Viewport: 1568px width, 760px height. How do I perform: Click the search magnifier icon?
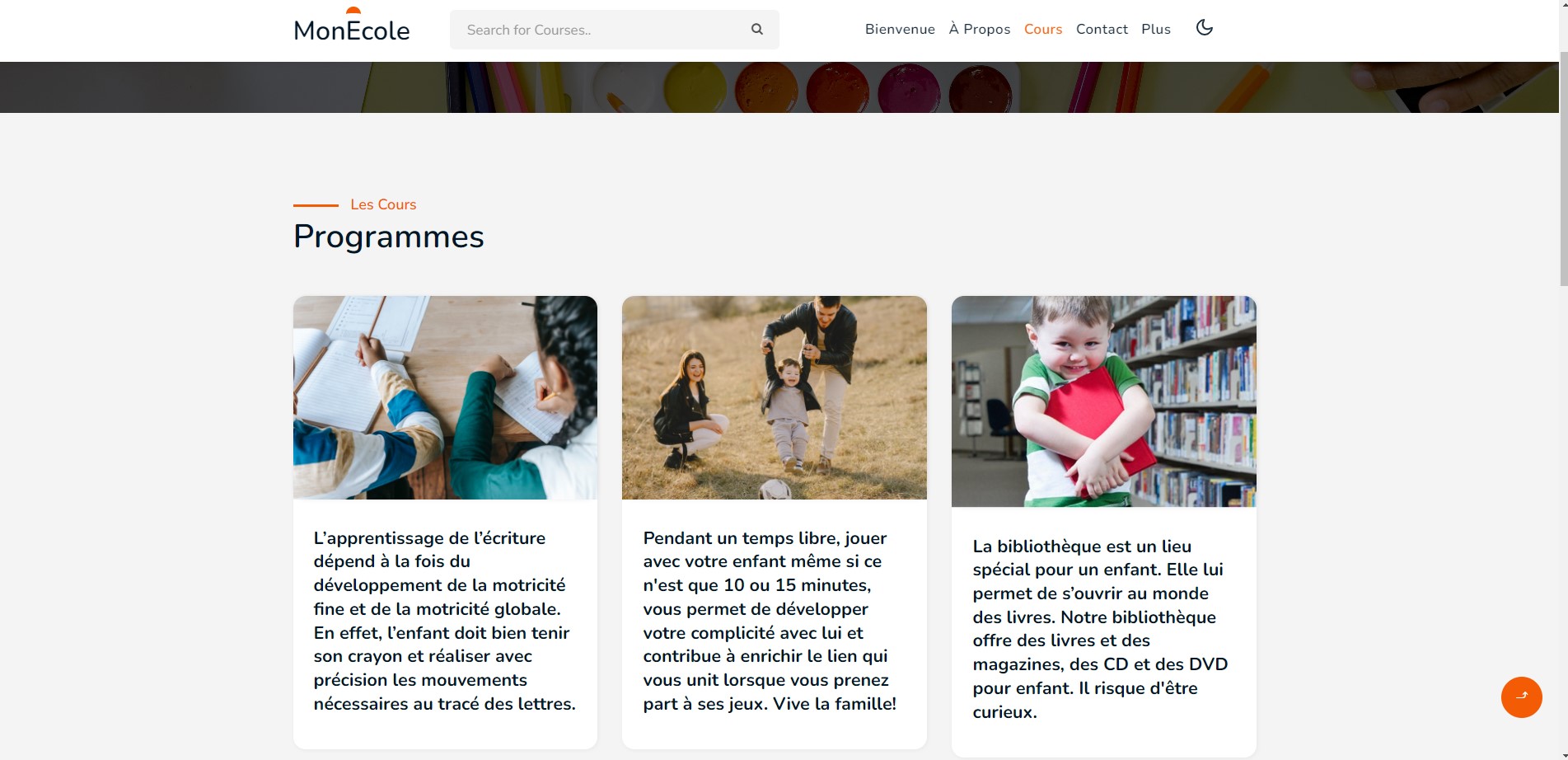point(756,30)
